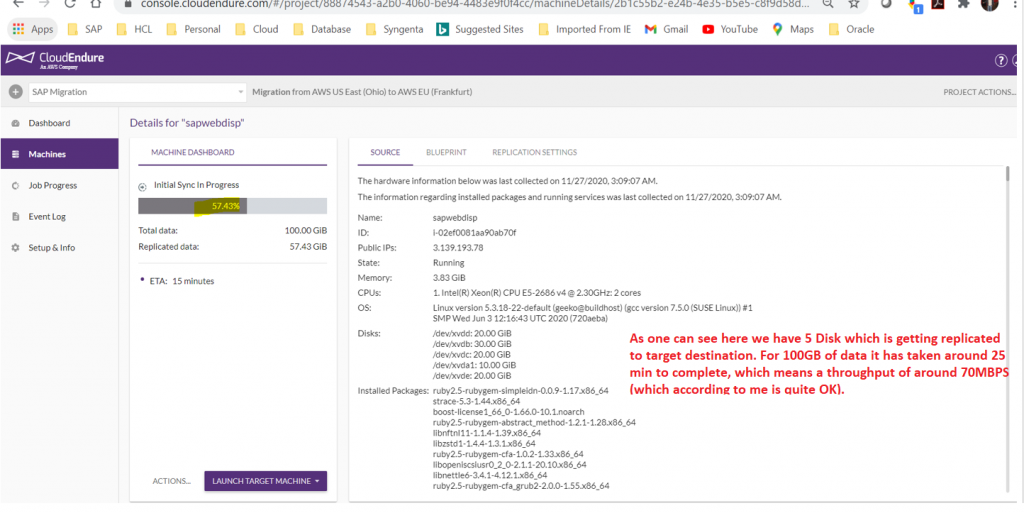The width and height of the screenshot is (1024, 513).
Task: Click the /dev/xvdb: 30.00 GiB disk entry
Action: pos(472,344)
